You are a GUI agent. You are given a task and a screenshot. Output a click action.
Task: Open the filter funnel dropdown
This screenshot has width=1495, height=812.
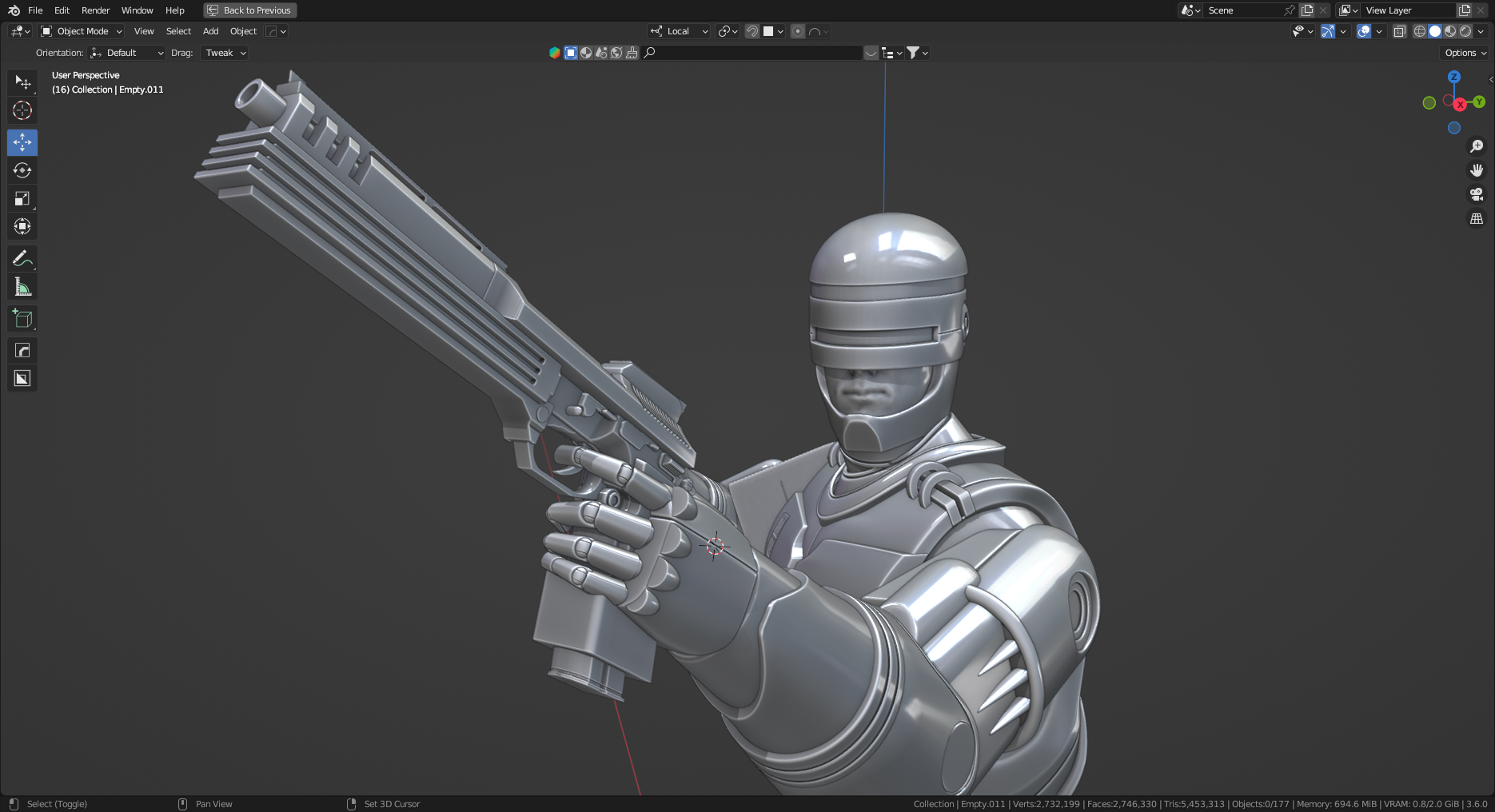[917, 53]
